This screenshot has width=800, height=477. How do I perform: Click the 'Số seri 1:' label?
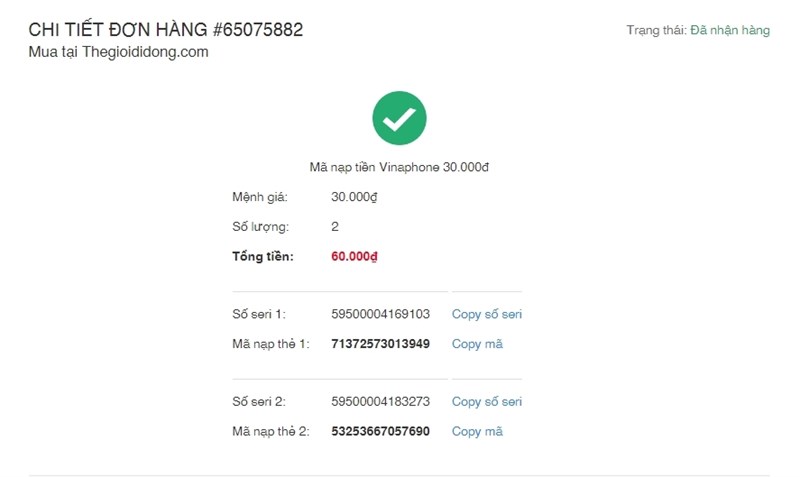coord(259,314)
